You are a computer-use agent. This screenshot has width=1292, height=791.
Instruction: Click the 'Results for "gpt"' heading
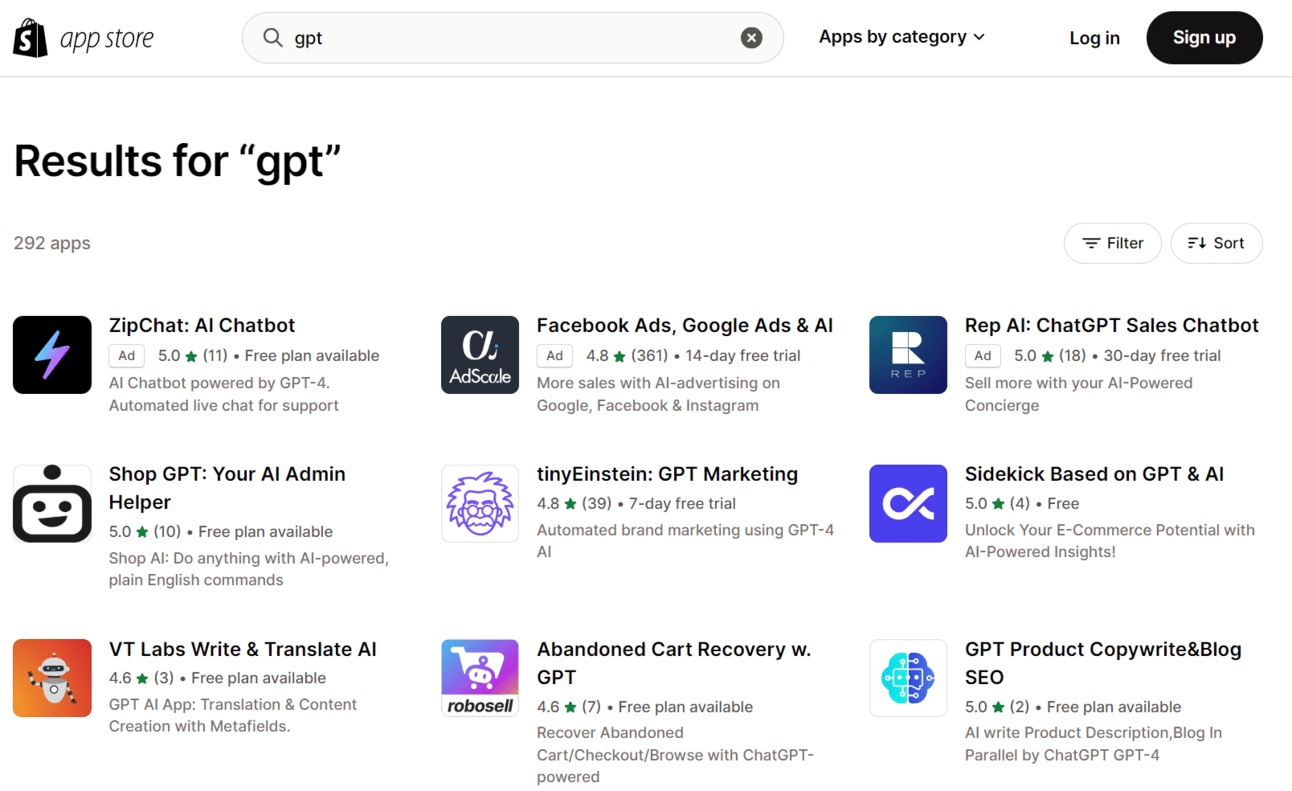(x=178, y=161)
